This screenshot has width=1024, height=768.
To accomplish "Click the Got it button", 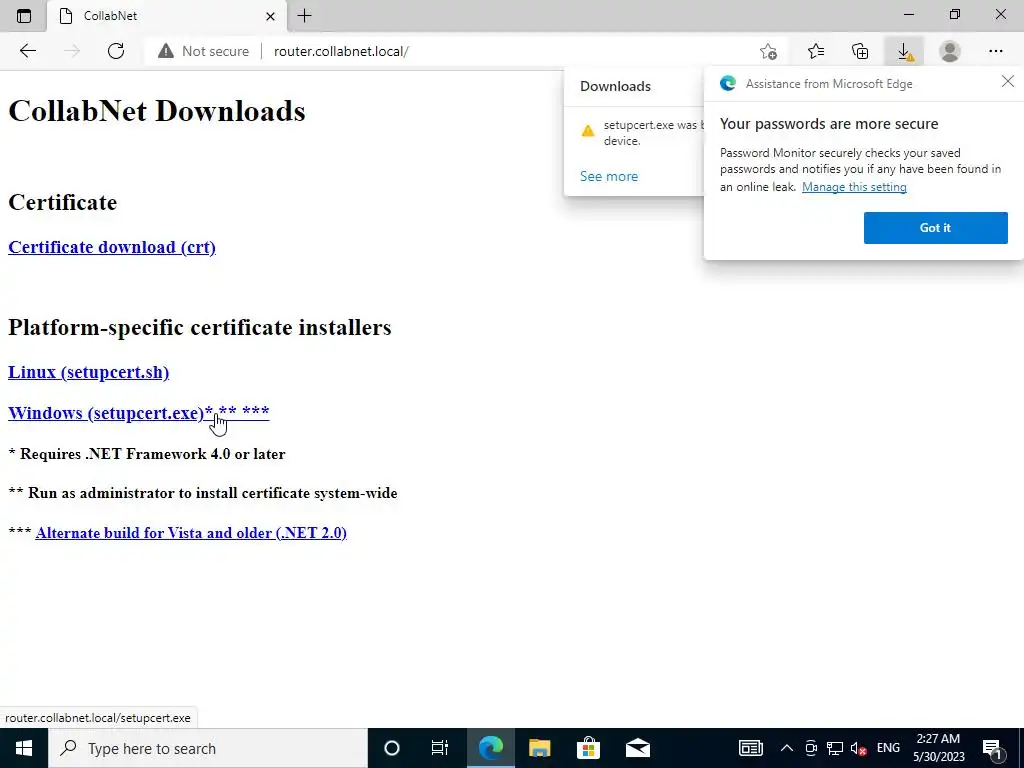I will pyautogui.click(x=935, y=228).
